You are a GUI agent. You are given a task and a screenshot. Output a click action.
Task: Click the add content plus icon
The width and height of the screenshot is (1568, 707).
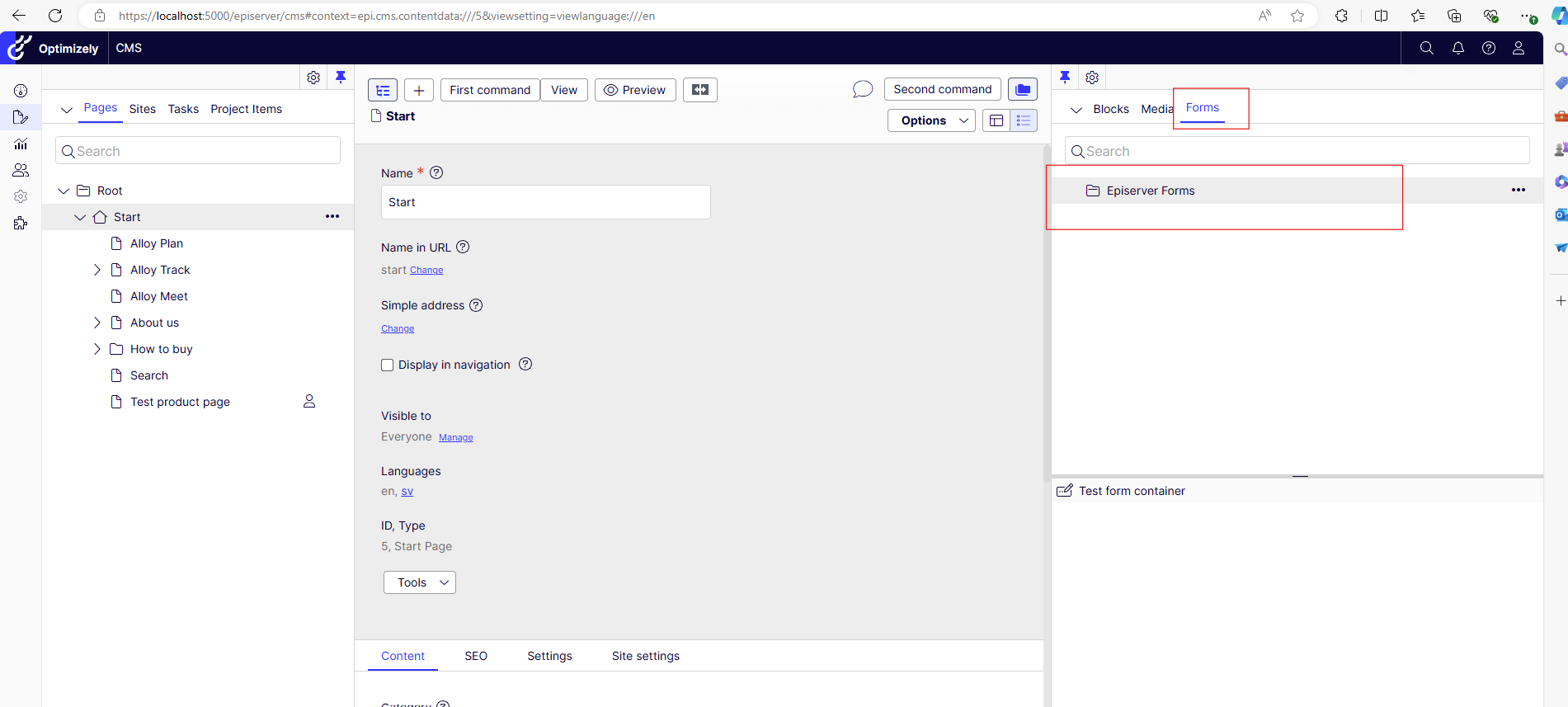[x=419, y=90]
